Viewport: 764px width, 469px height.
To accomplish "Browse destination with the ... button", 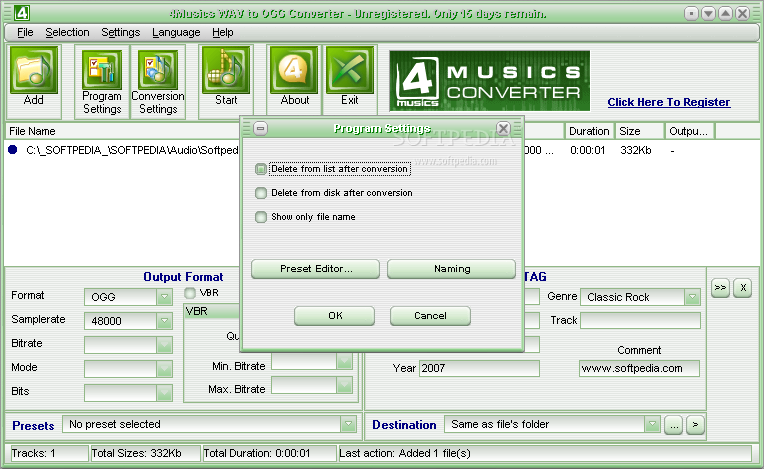I will coord(673,425).
